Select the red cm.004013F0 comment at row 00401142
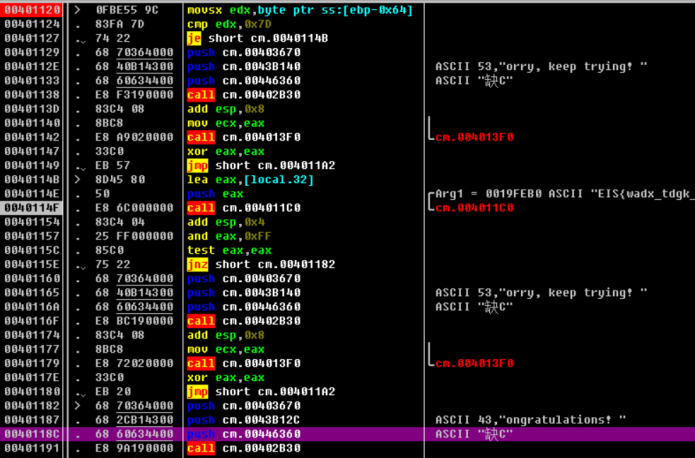The image size is (695, 458). click(x=474, y=137)
